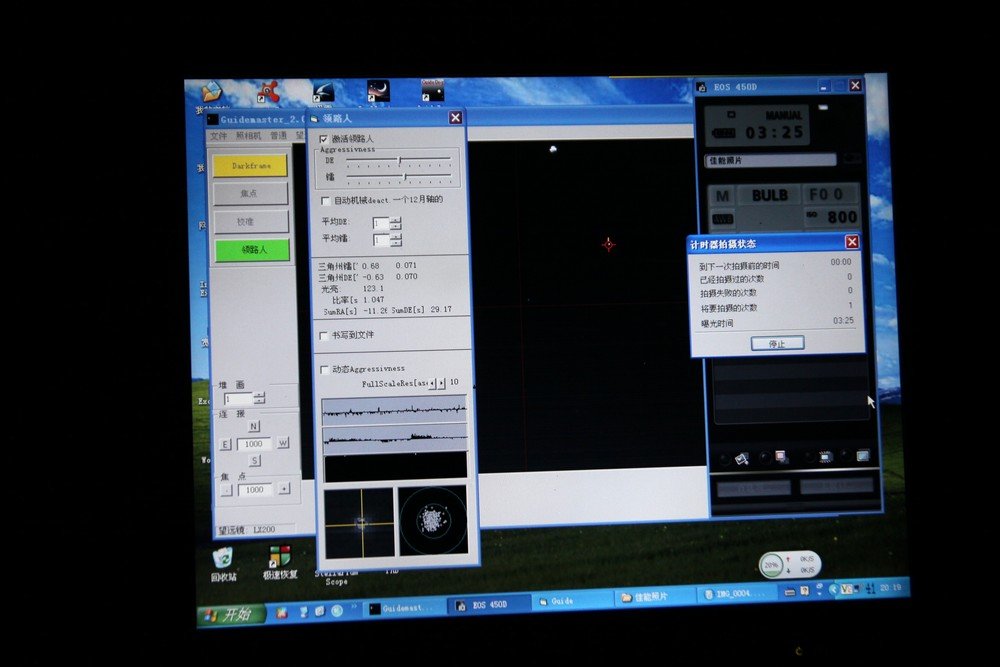Click the green 领路人 button

point(252,249)
